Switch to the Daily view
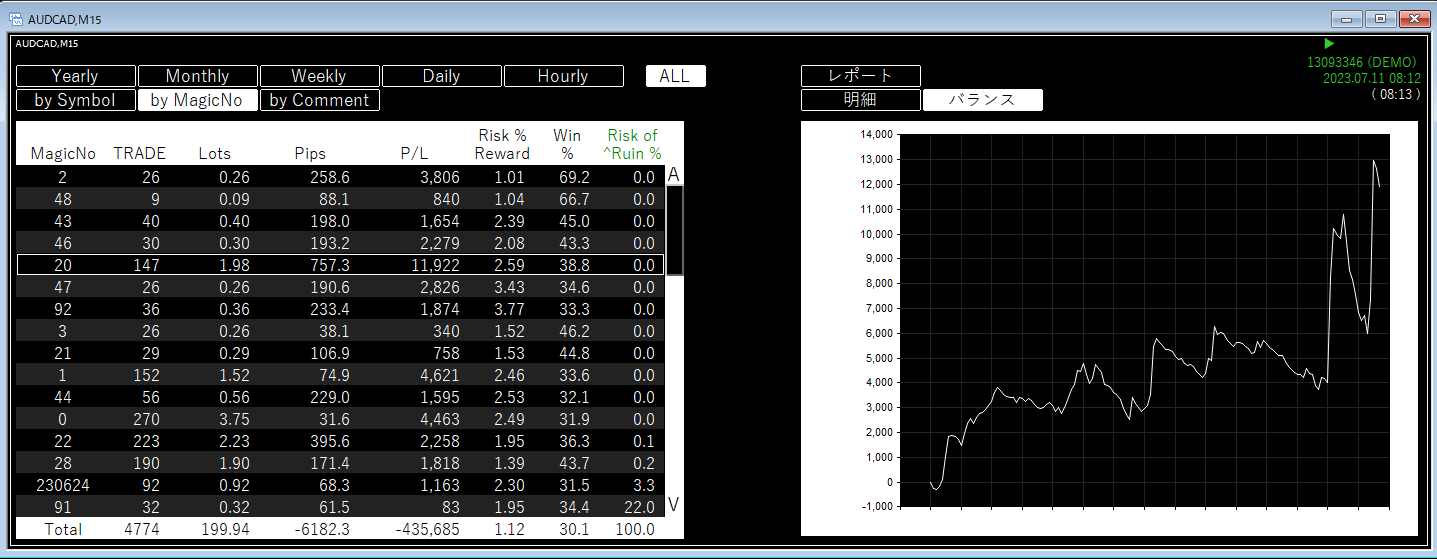This screenshot has height=559, width=1437. [x=442, y=76]
